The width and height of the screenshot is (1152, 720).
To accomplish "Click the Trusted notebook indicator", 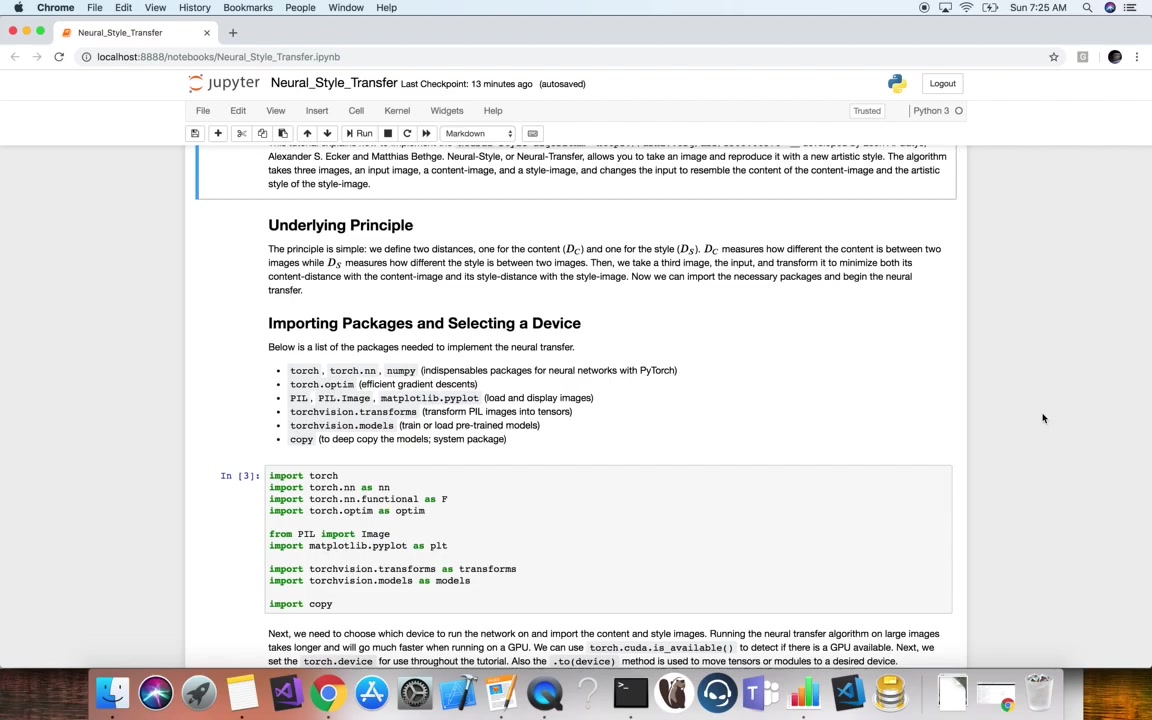I will click(x=866, y=111).
